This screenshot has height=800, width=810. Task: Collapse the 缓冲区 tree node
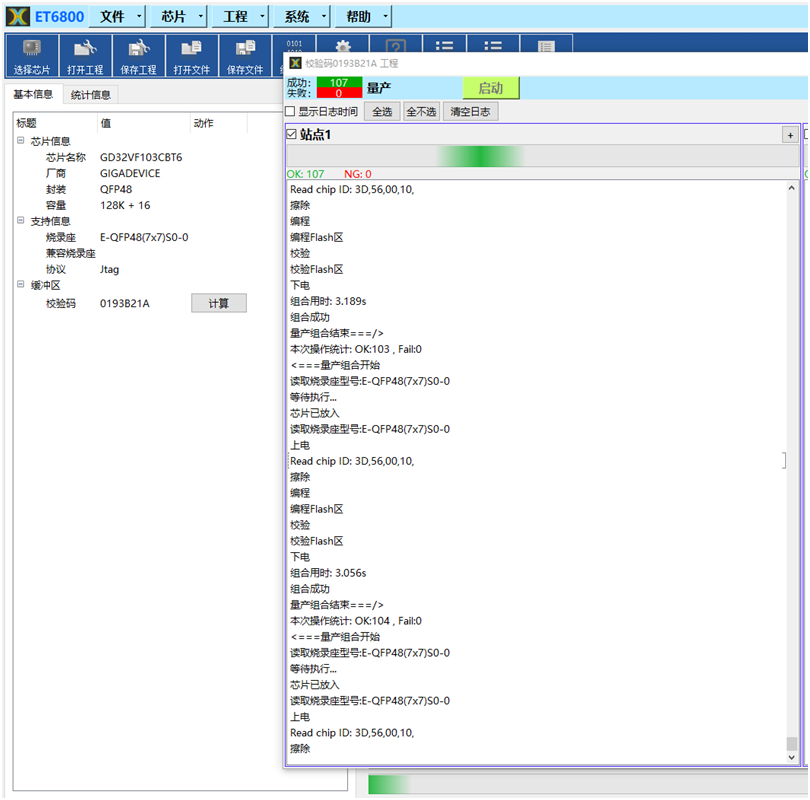20,285
